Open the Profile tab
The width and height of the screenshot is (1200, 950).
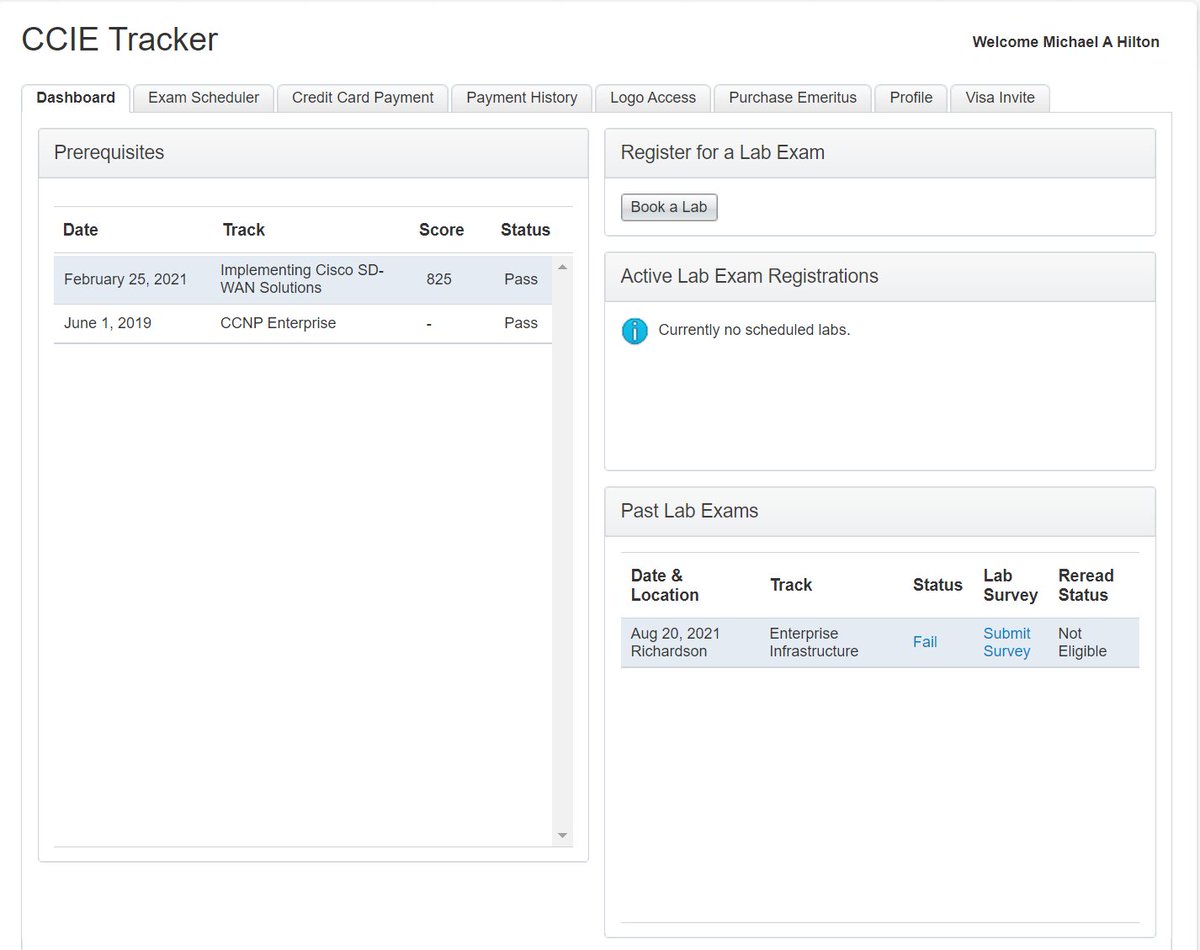tap(911, 98)
